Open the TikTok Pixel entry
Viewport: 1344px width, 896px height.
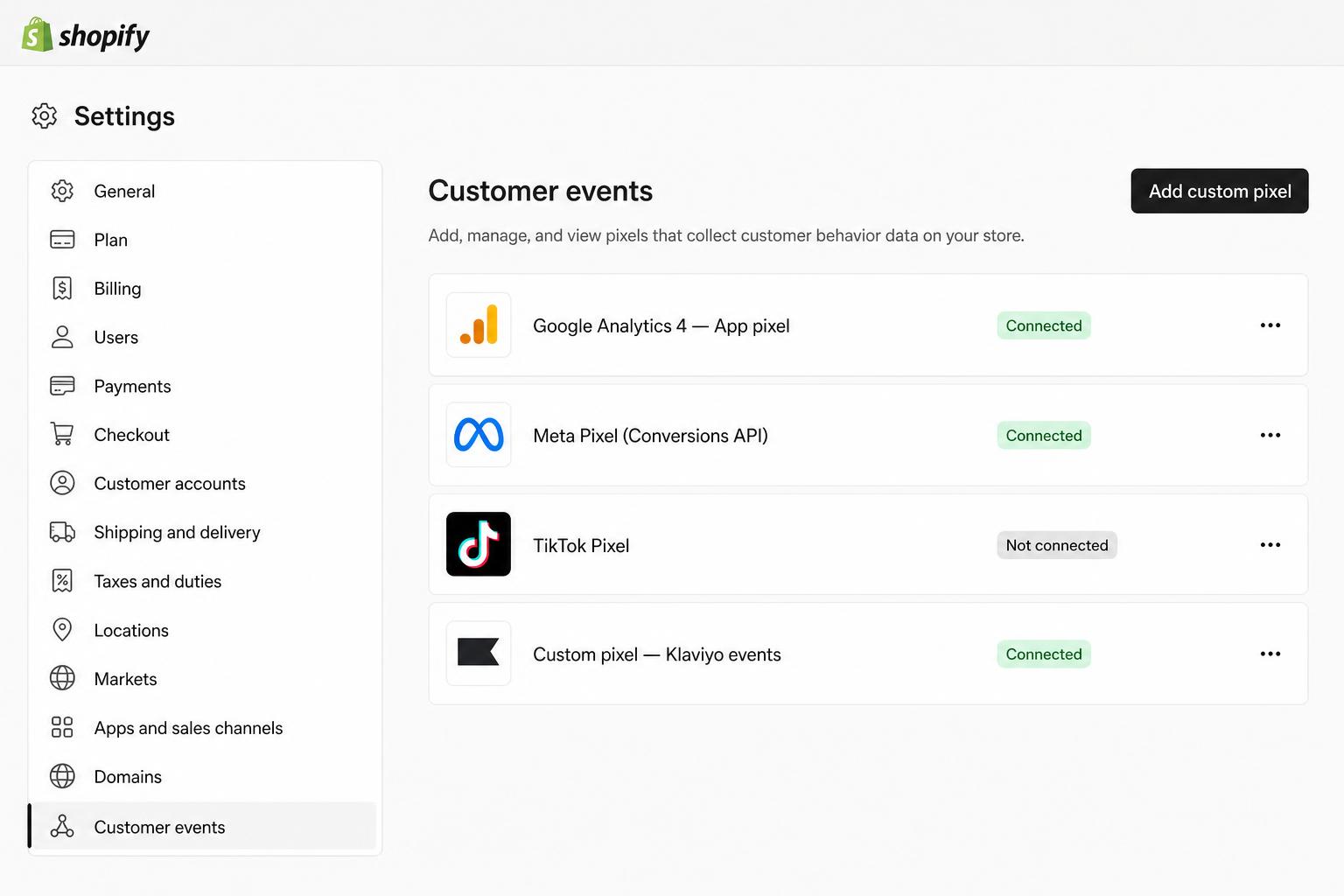[x=868, y=544]
